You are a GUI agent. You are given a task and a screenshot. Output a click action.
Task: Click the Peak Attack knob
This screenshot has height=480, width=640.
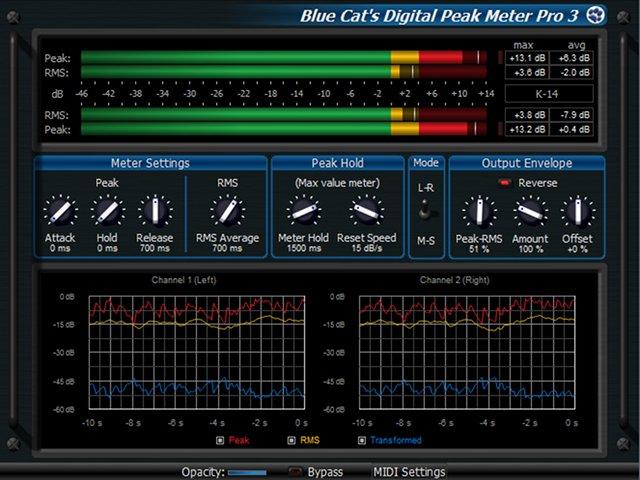pyautogui.click(x=60, y=211)
